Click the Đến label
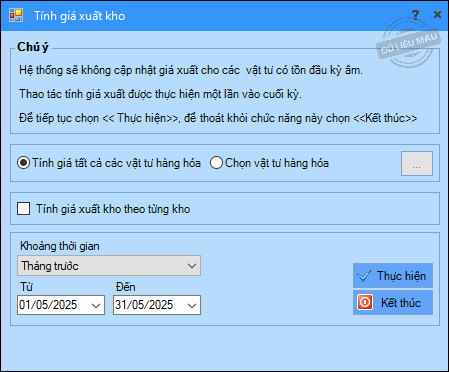This screenshot has height=372, width=449. (126, 287)
